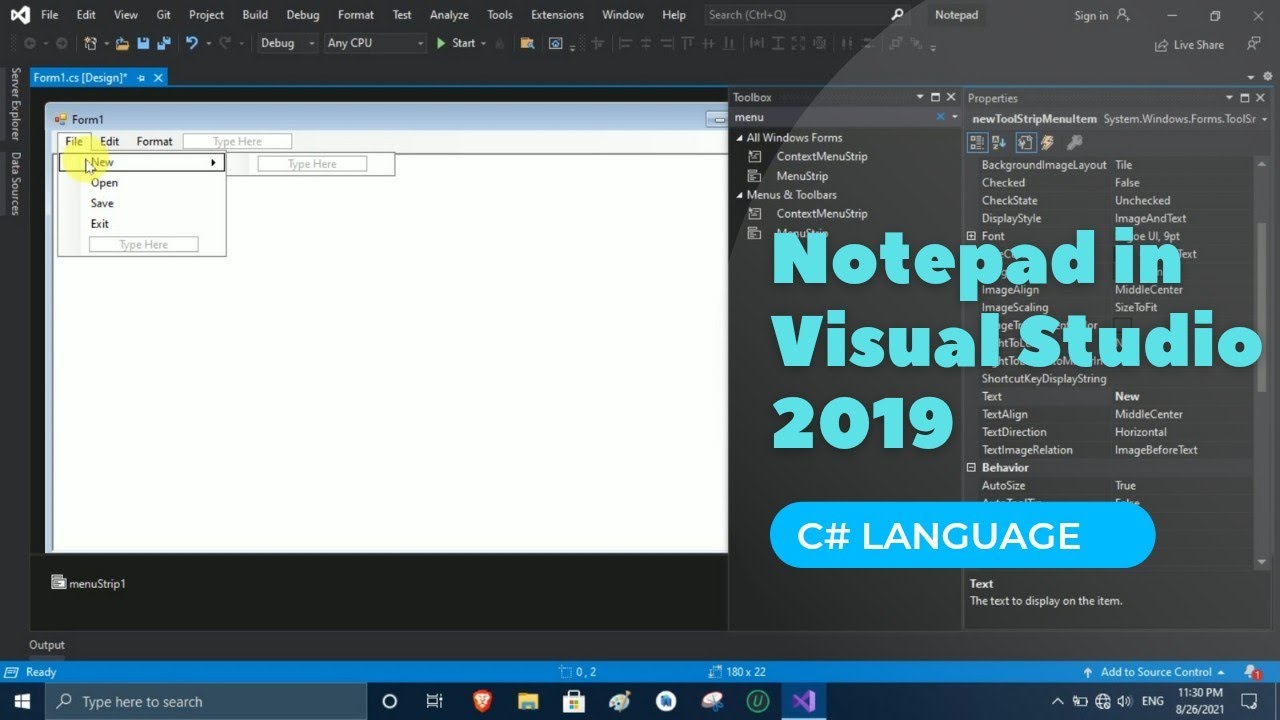Click Add to Source Control
Screen dimensions: 1280x720
(x=1155, y=672)
